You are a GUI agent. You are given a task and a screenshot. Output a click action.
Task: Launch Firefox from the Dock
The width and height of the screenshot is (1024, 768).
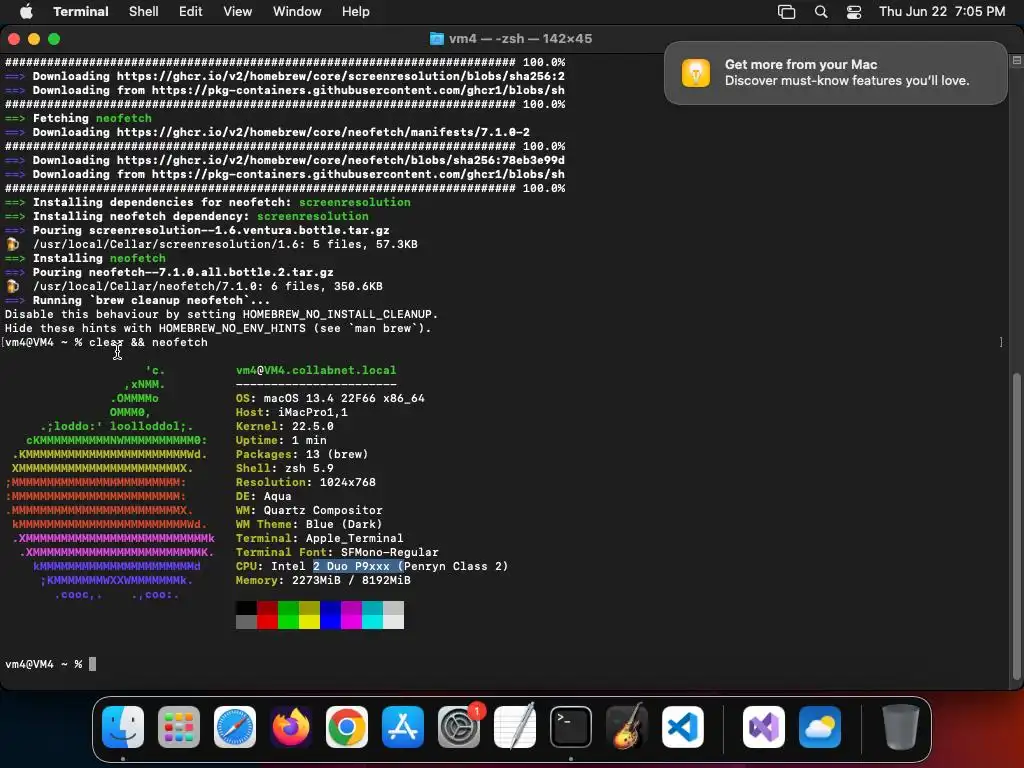click(x=291, y=727)
